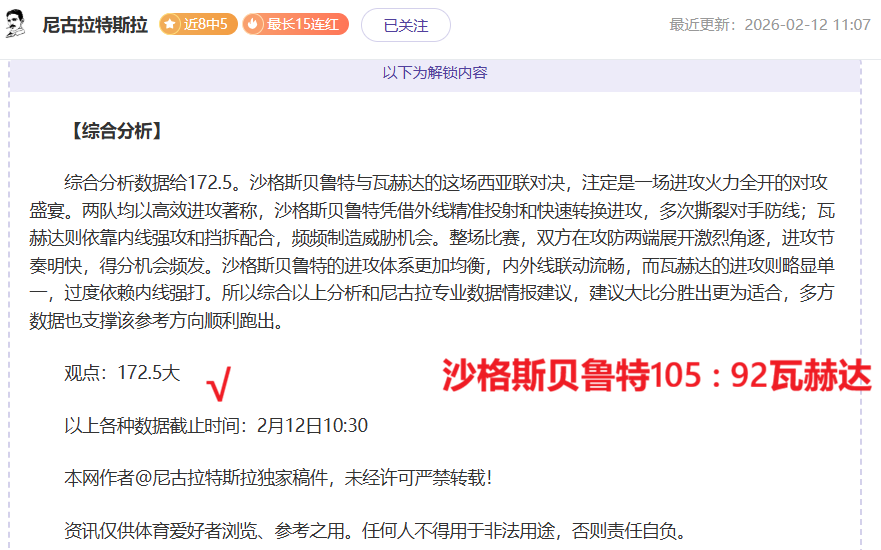Click the red checkmark beside the viewpoint
Image resolution: width=881 pixels, height=550 pixels.
click(217, 381)
